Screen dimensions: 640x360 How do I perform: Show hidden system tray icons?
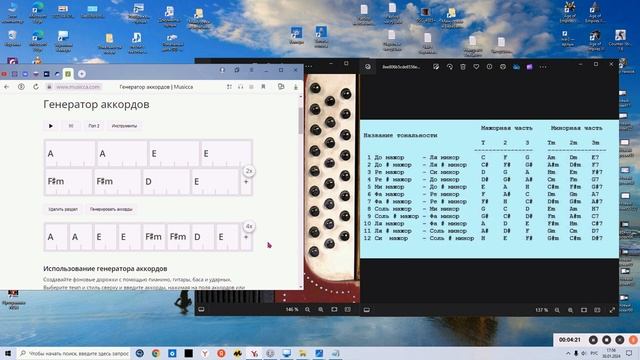[568, 353]
